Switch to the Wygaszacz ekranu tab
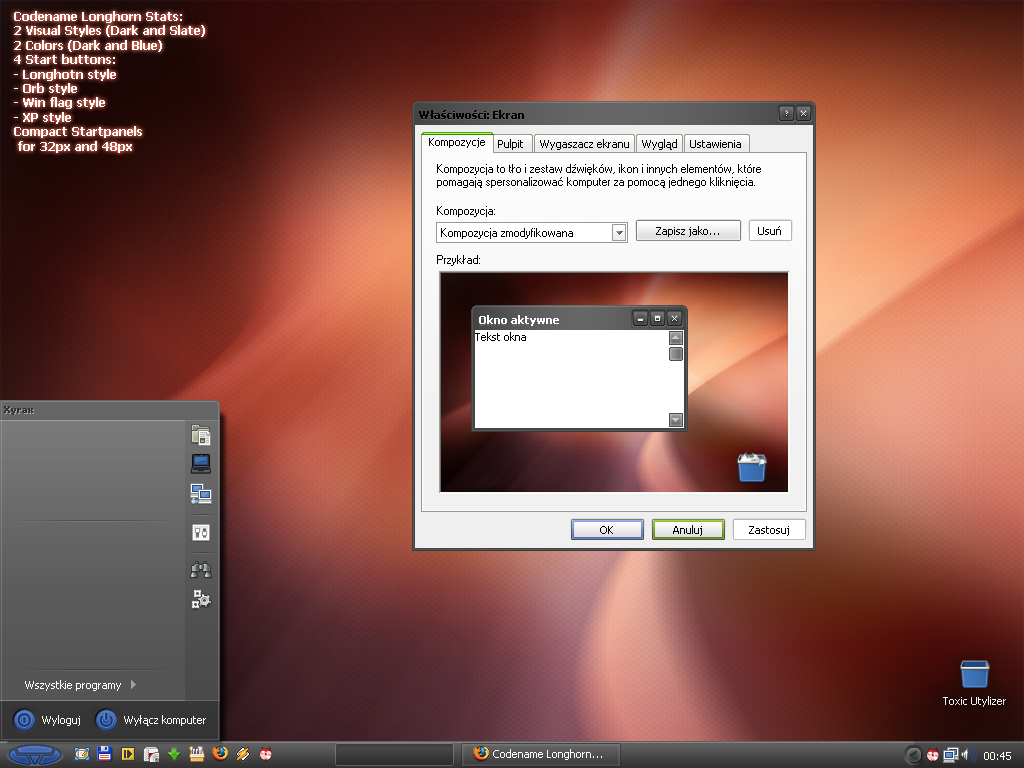The width and height of the screenshot is (1024, 768). click(584, 144)
